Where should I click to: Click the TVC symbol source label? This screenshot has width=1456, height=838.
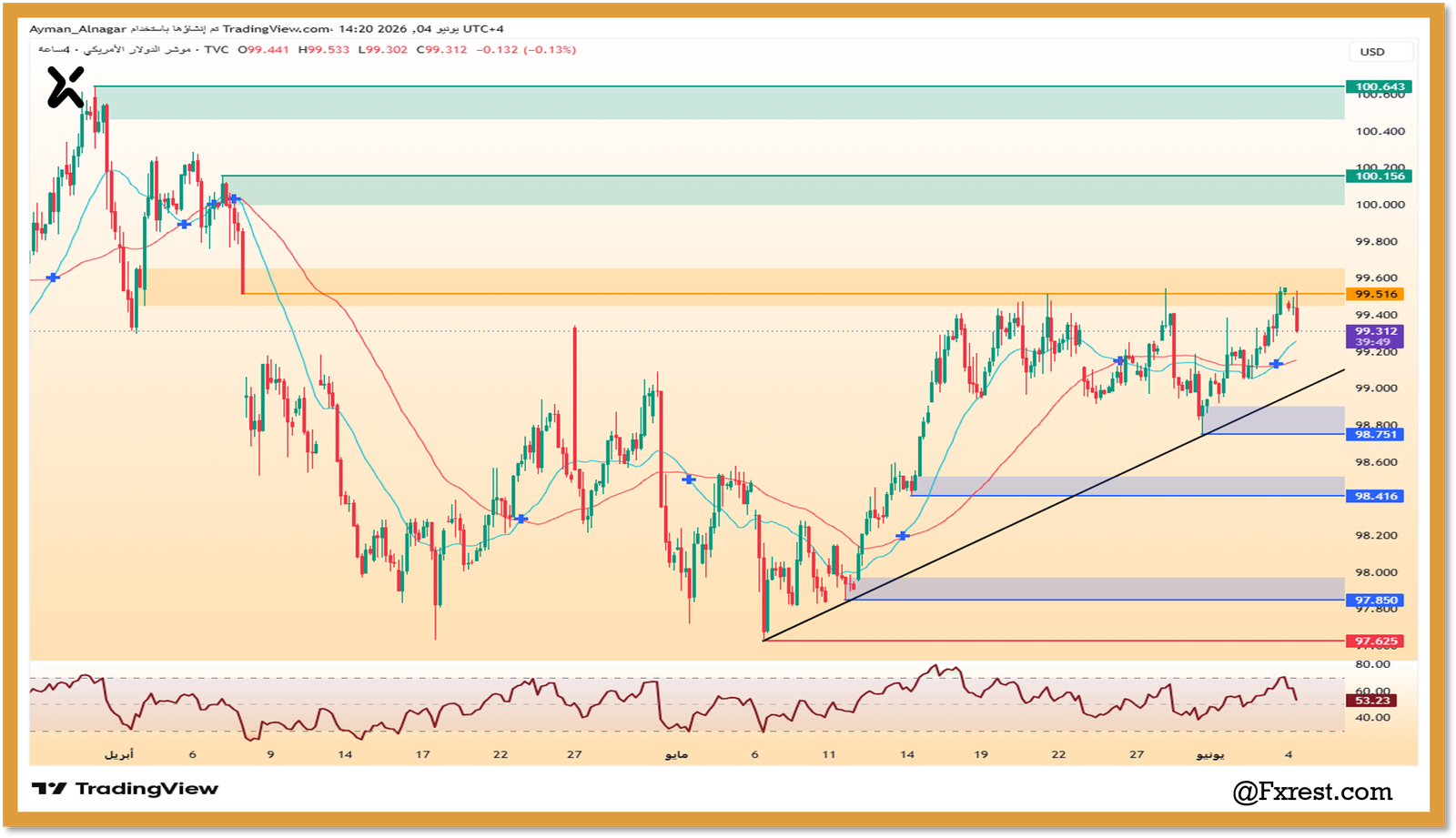pos(217,50)
